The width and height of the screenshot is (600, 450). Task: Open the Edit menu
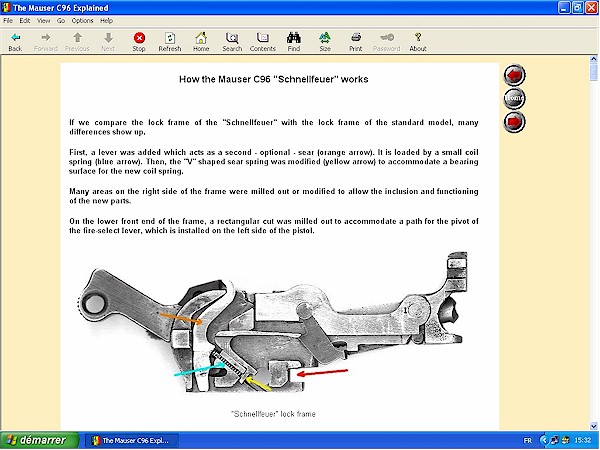coord(25,21)
